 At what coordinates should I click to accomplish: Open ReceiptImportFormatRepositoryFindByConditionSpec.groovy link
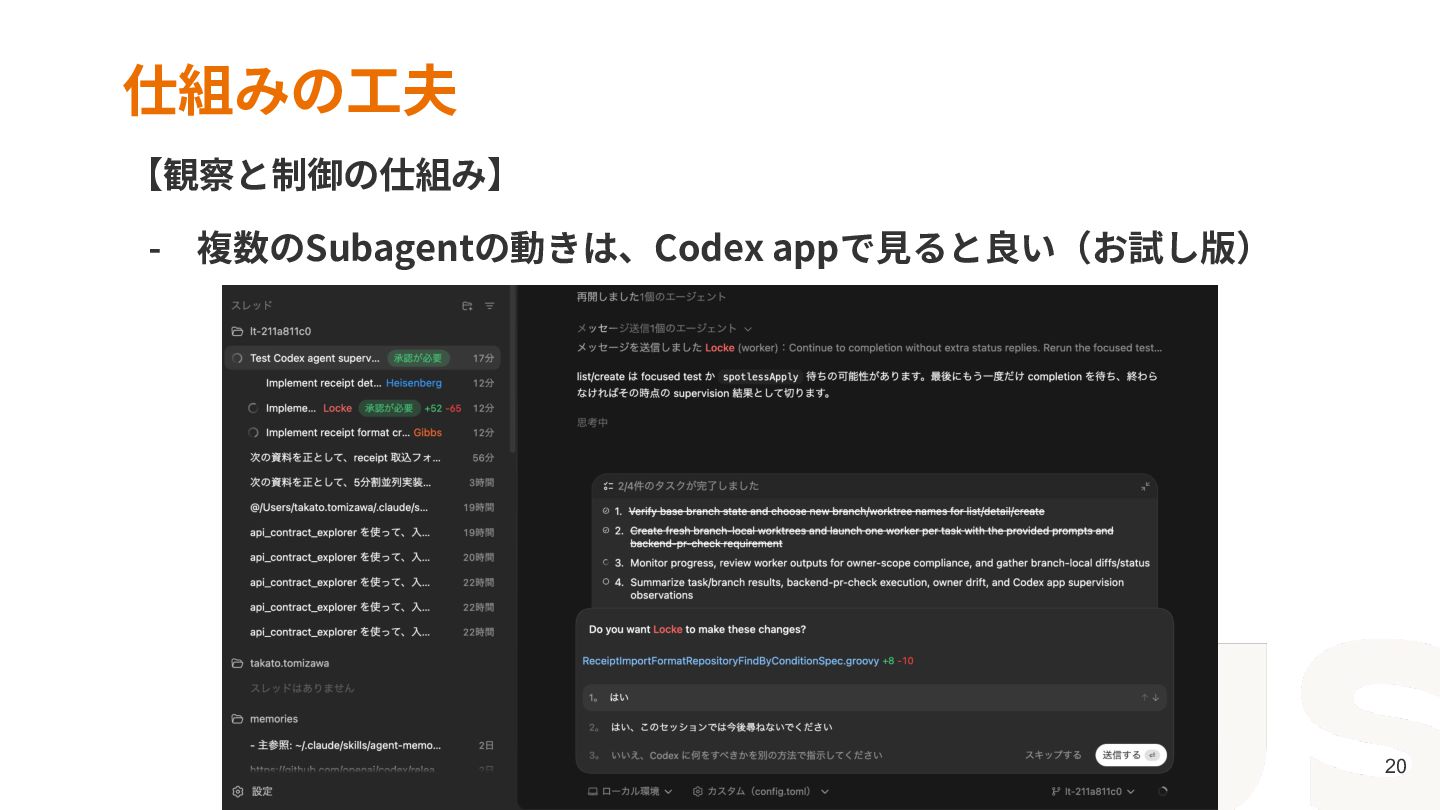tap(731, 661)
